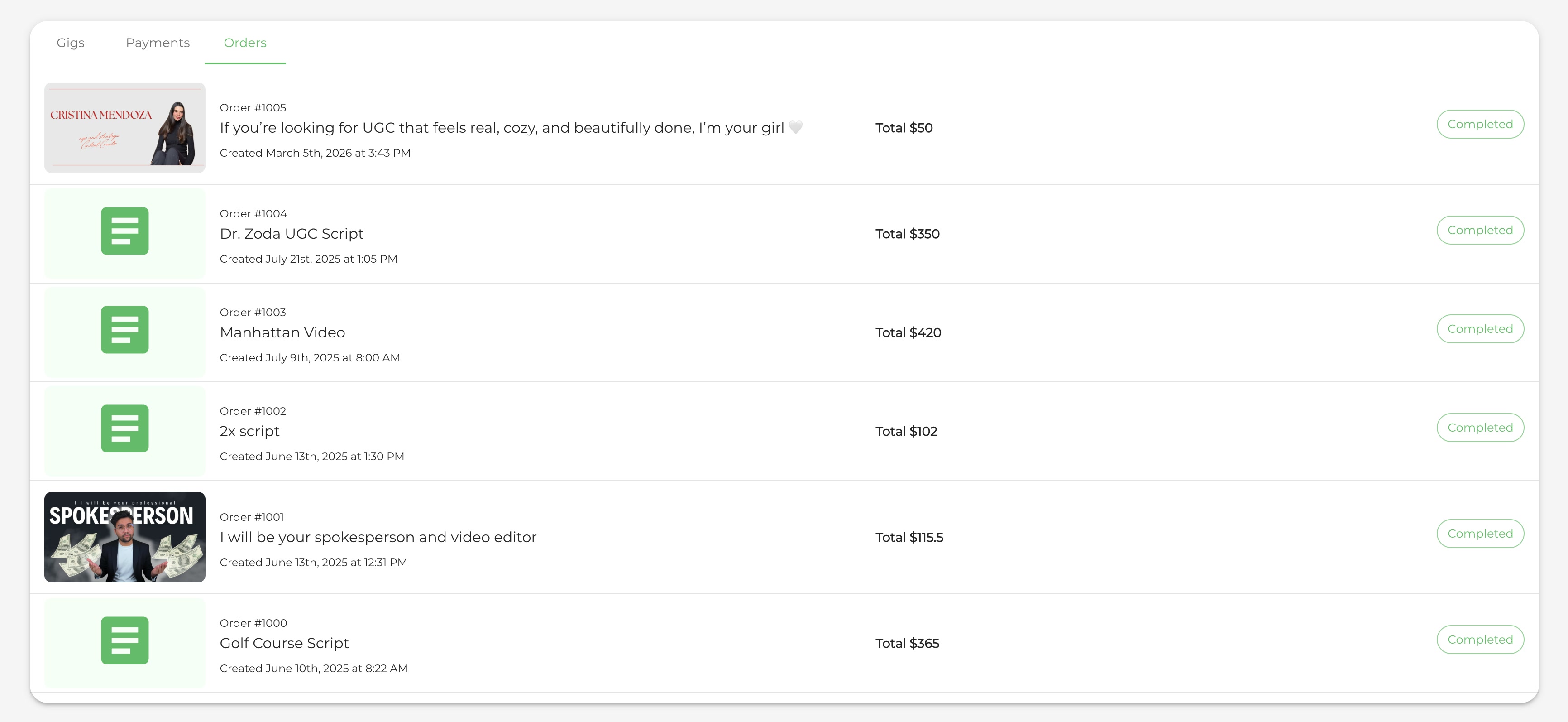This screenshot has height=722, width=1568.
Task: Click the Order #1005 label
Action: pyautogui.click(x=253, y=108)
